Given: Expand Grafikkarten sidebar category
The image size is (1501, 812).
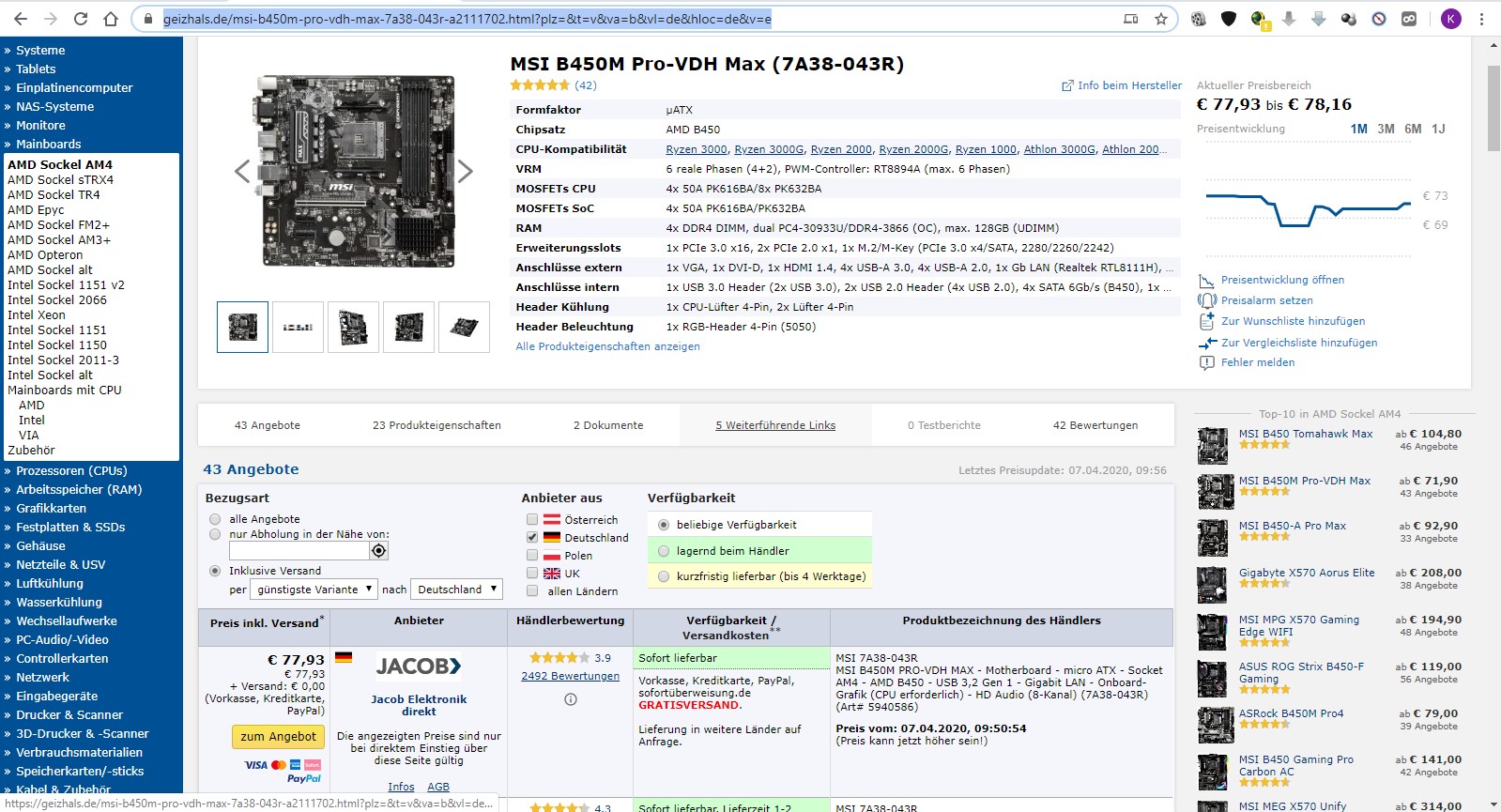Looking at the screenshot, I should (51, 508).
